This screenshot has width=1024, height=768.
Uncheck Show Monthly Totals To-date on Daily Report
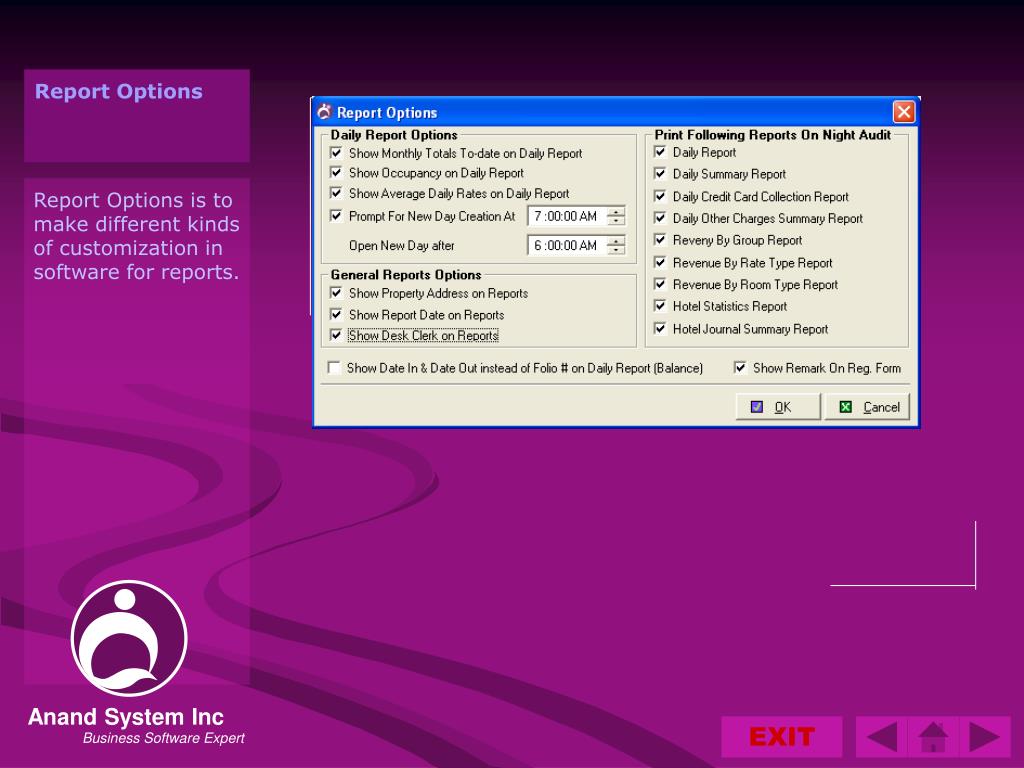coord(336,153)
